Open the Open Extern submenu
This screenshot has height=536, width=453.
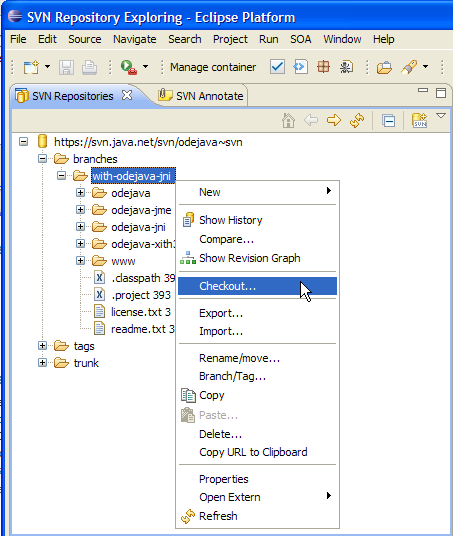(x=257, y=497)
